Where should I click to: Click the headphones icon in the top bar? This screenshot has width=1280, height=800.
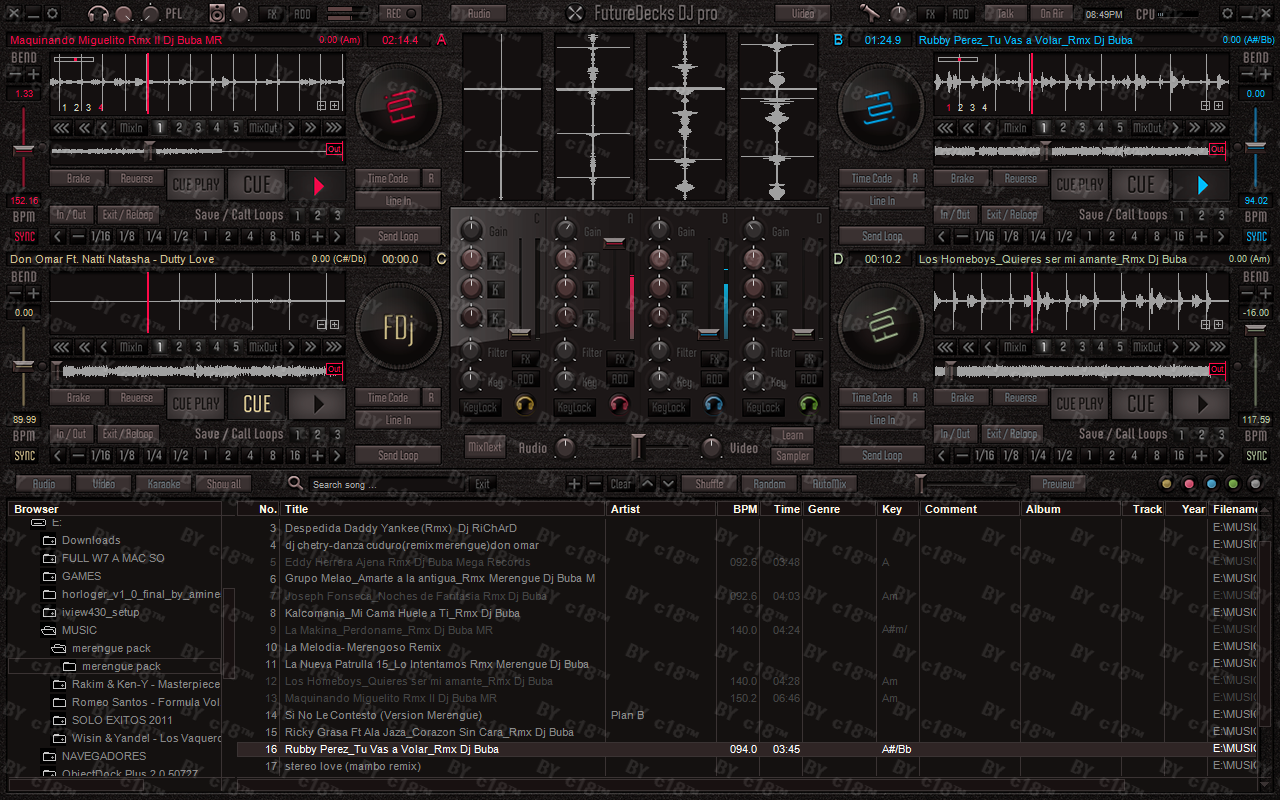[98, 14]
